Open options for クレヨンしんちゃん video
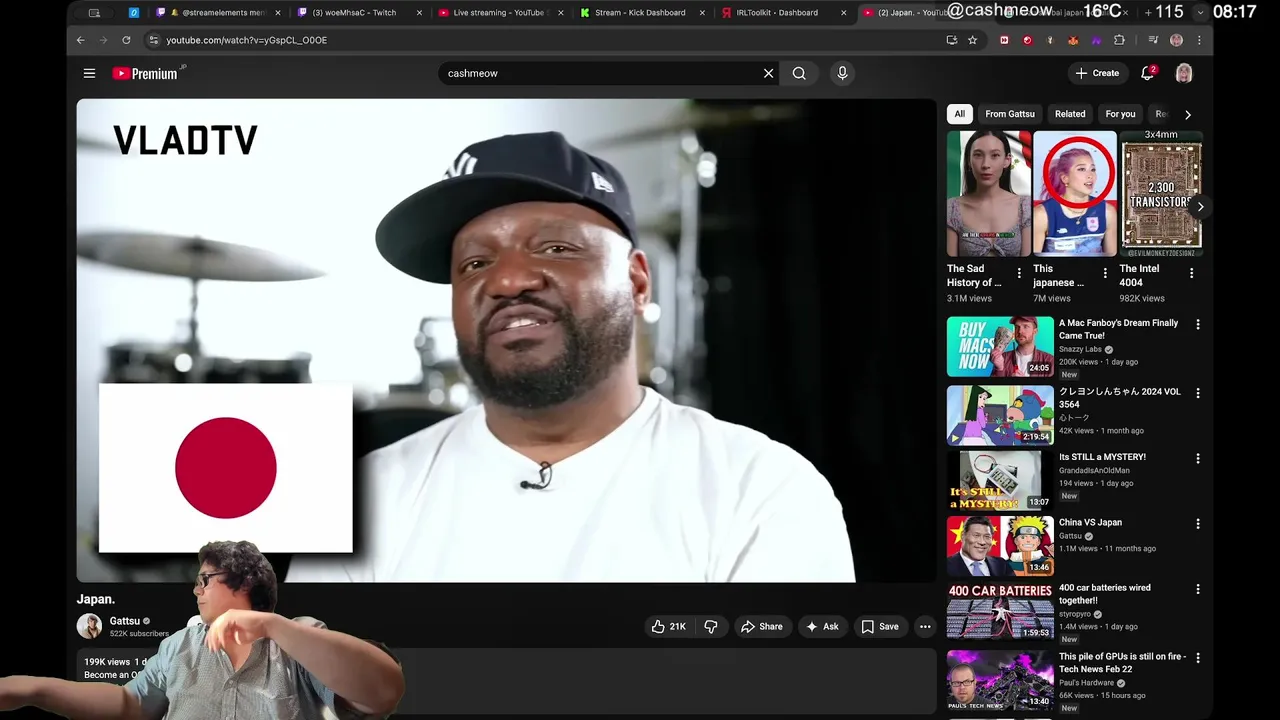Viewport: 1280px width, 720px height. [1197, 393]
